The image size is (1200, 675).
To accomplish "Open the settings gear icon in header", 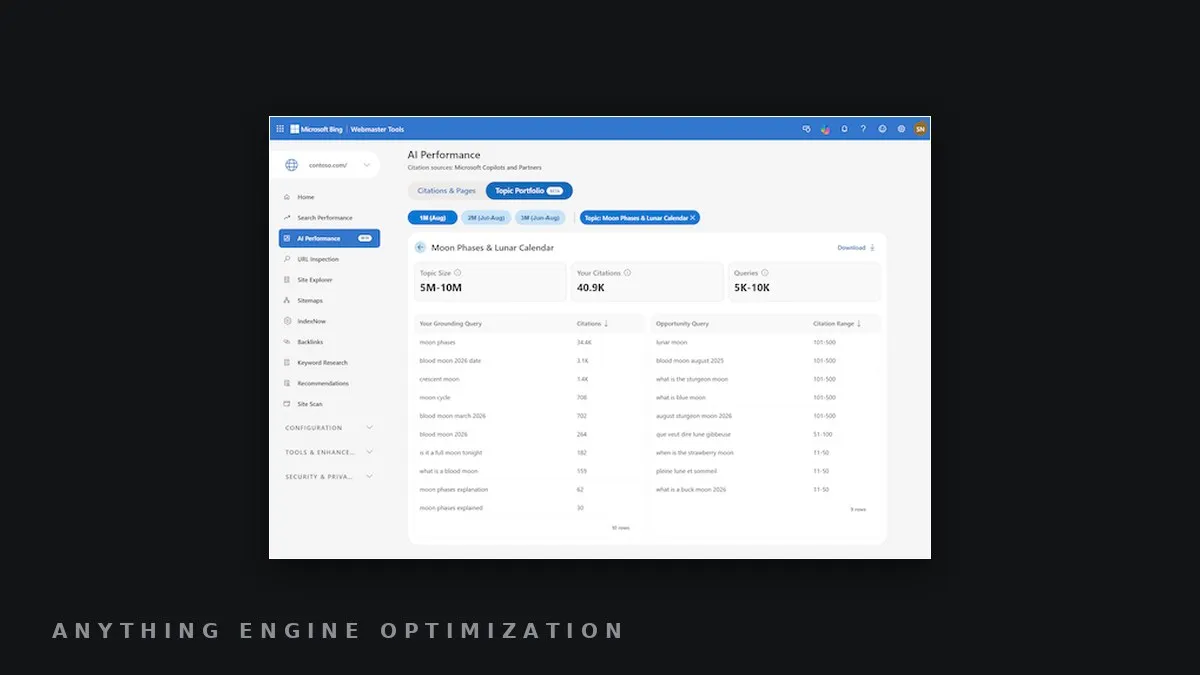I will click(901, 129).
